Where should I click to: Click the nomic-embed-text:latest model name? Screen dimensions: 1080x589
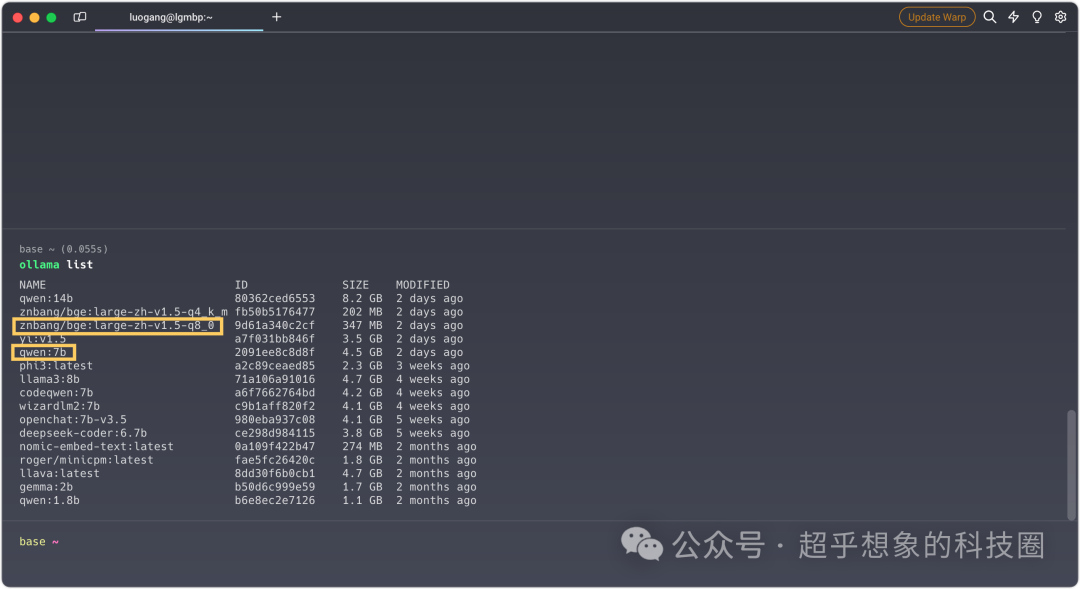point(96,446)
